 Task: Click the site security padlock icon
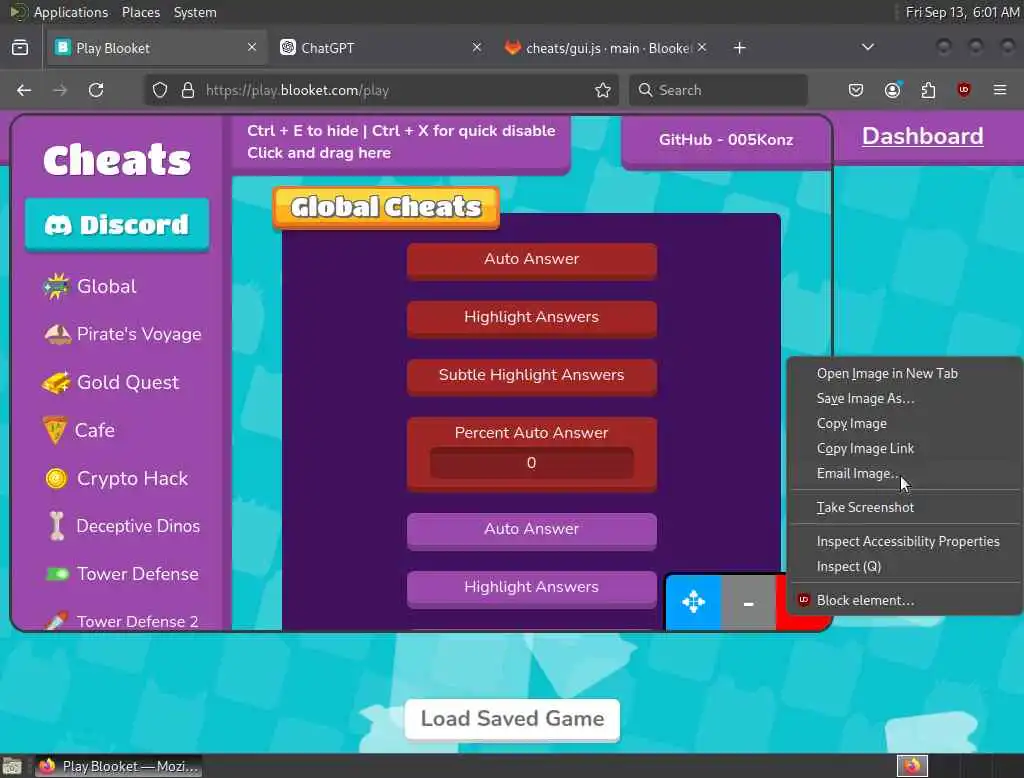(188, 90)
